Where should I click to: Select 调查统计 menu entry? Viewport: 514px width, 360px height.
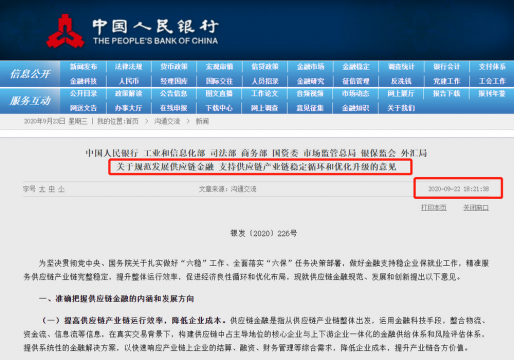(x=401, y=67)
